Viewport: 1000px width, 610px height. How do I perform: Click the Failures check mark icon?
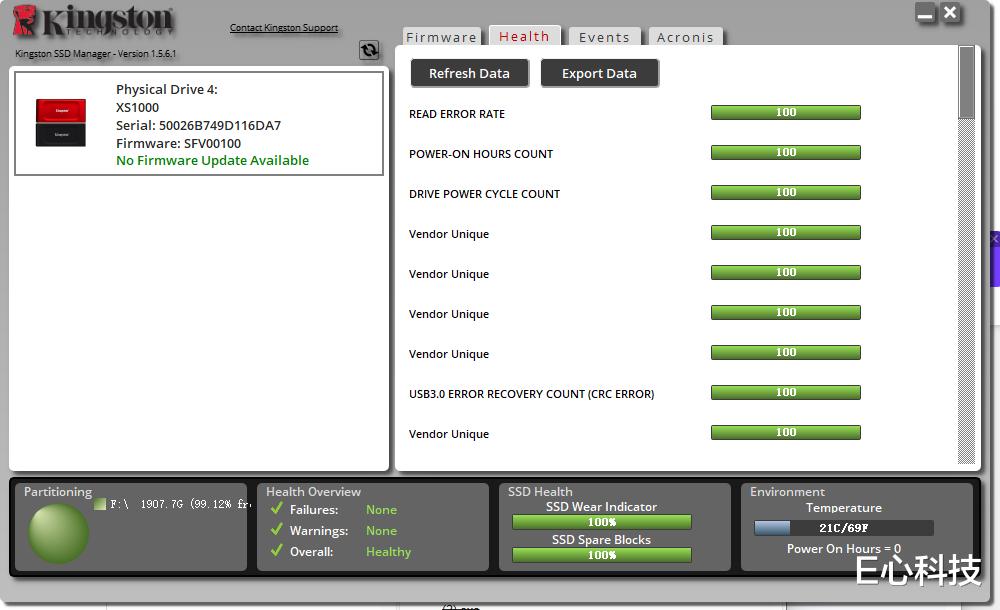[x=276, y=509]
